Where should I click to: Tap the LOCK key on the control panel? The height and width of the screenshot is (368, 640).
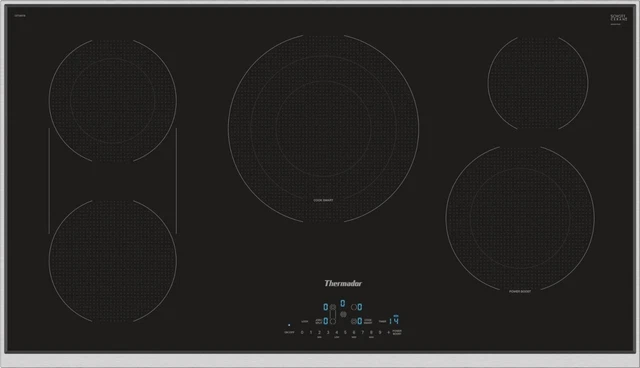pos(304,321)
